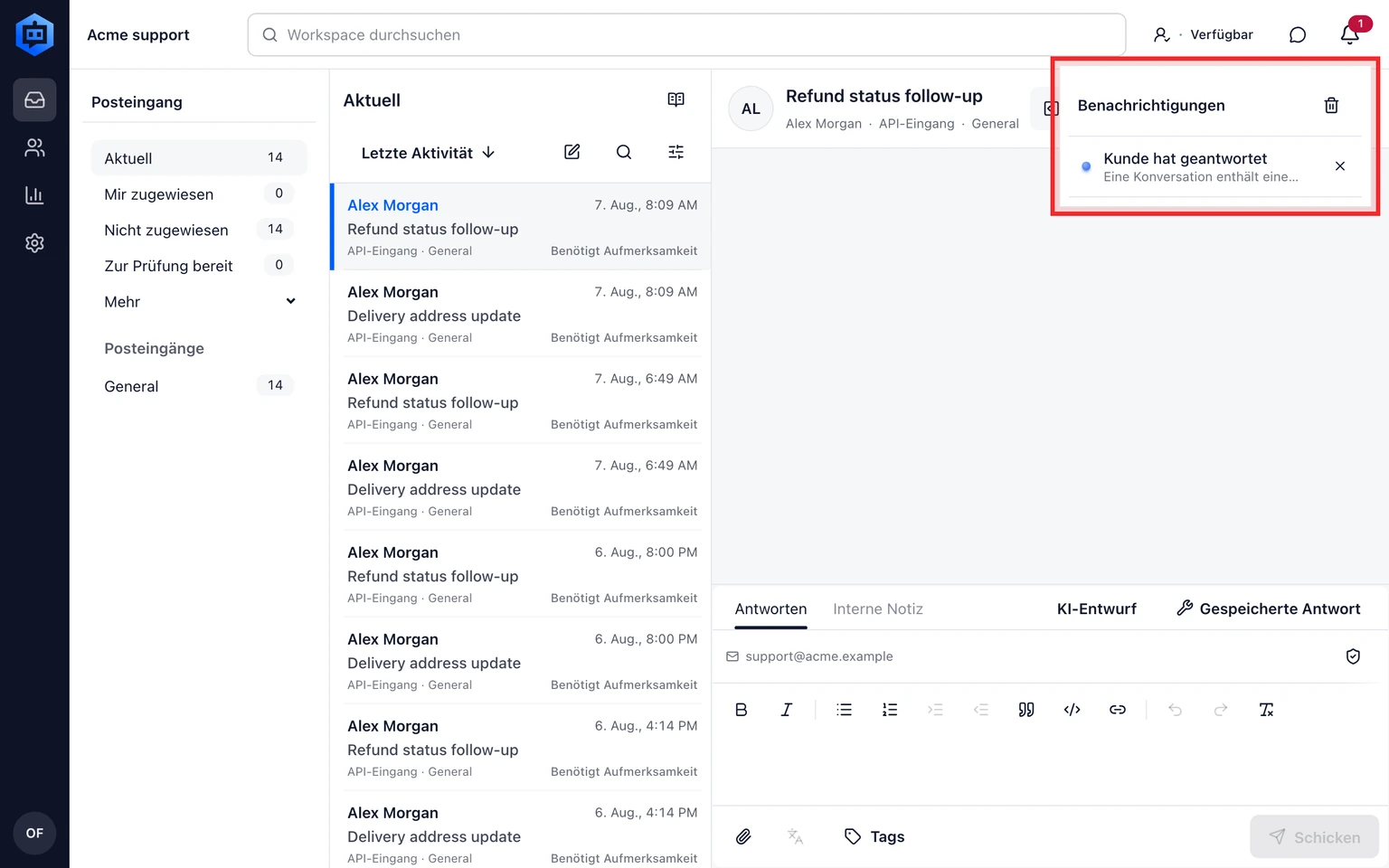Open 'Letzte Aktivität' sort dropdown

point(429,153)
